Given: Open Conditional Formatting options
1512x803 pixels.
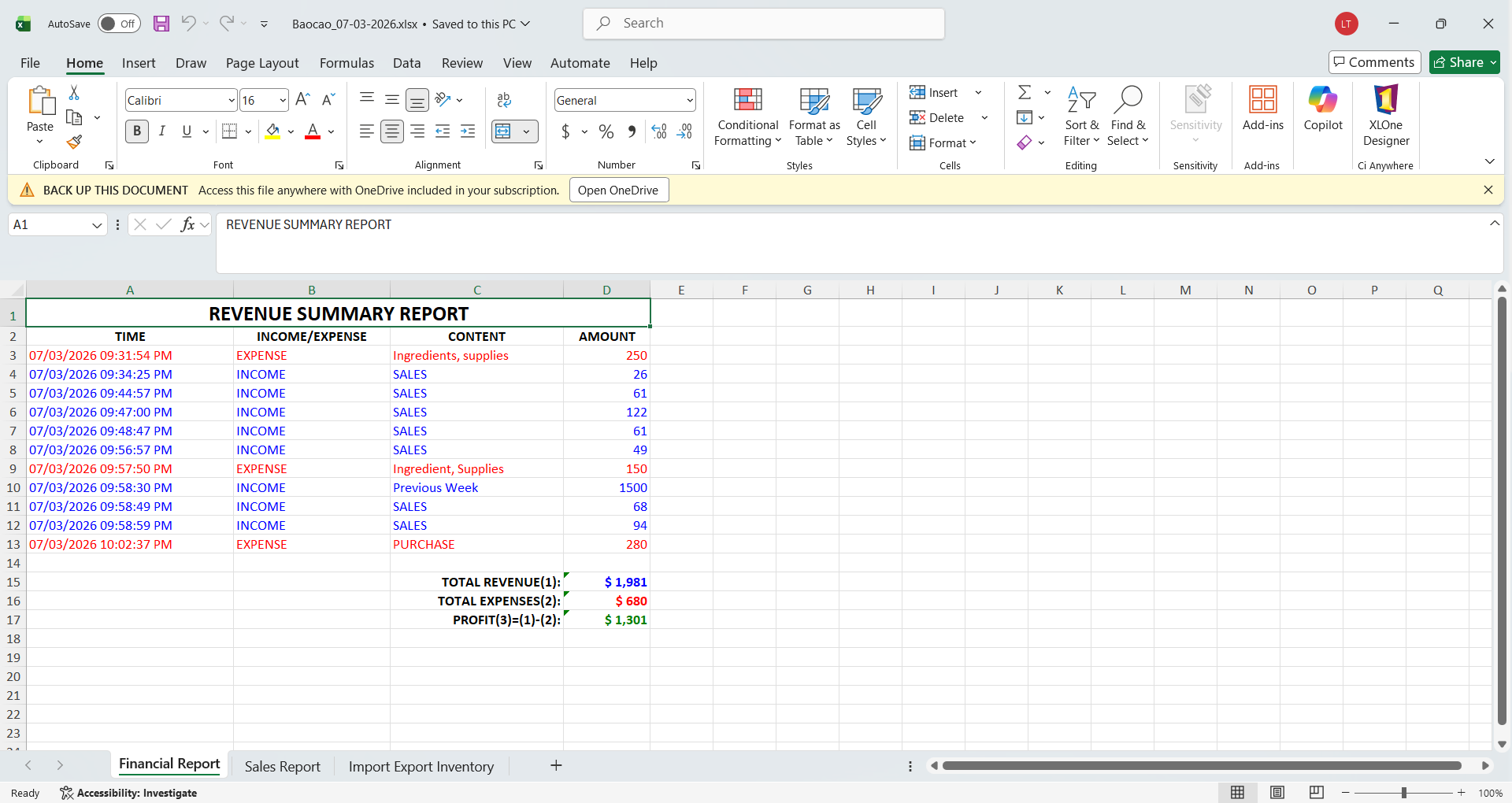Looking at the screenshot, I should coord(747,117).
